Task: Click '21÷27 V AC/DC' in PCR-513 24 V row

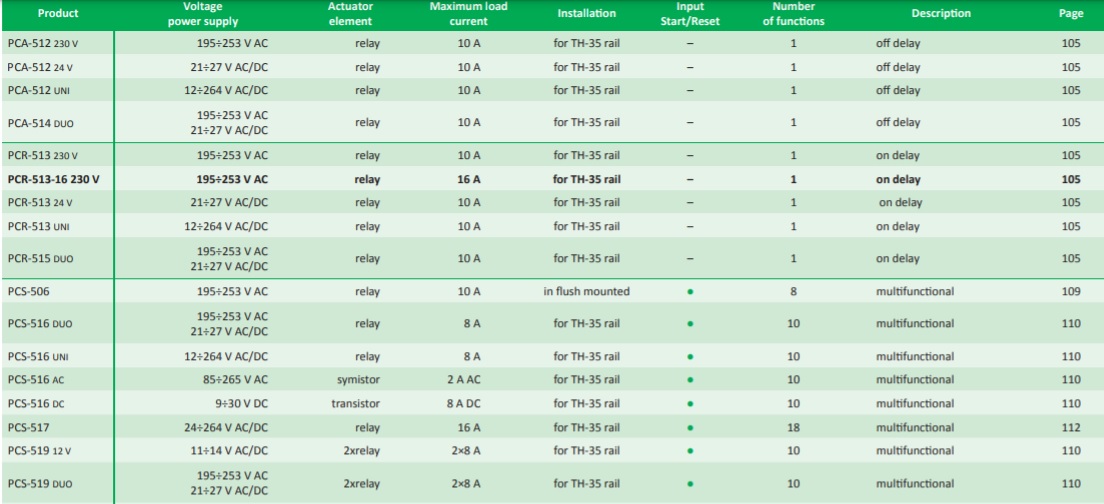Action: tap(229, 203)
